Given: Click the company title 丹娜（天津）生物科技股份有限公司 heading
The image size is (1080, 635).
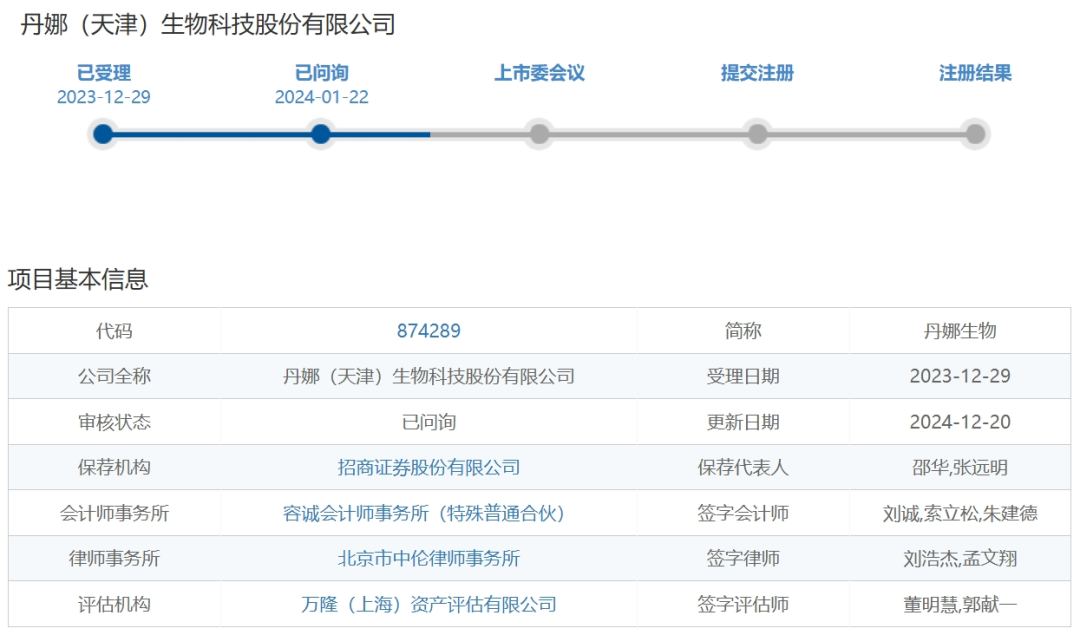Looking at the screenshot, I should point(208,24).
